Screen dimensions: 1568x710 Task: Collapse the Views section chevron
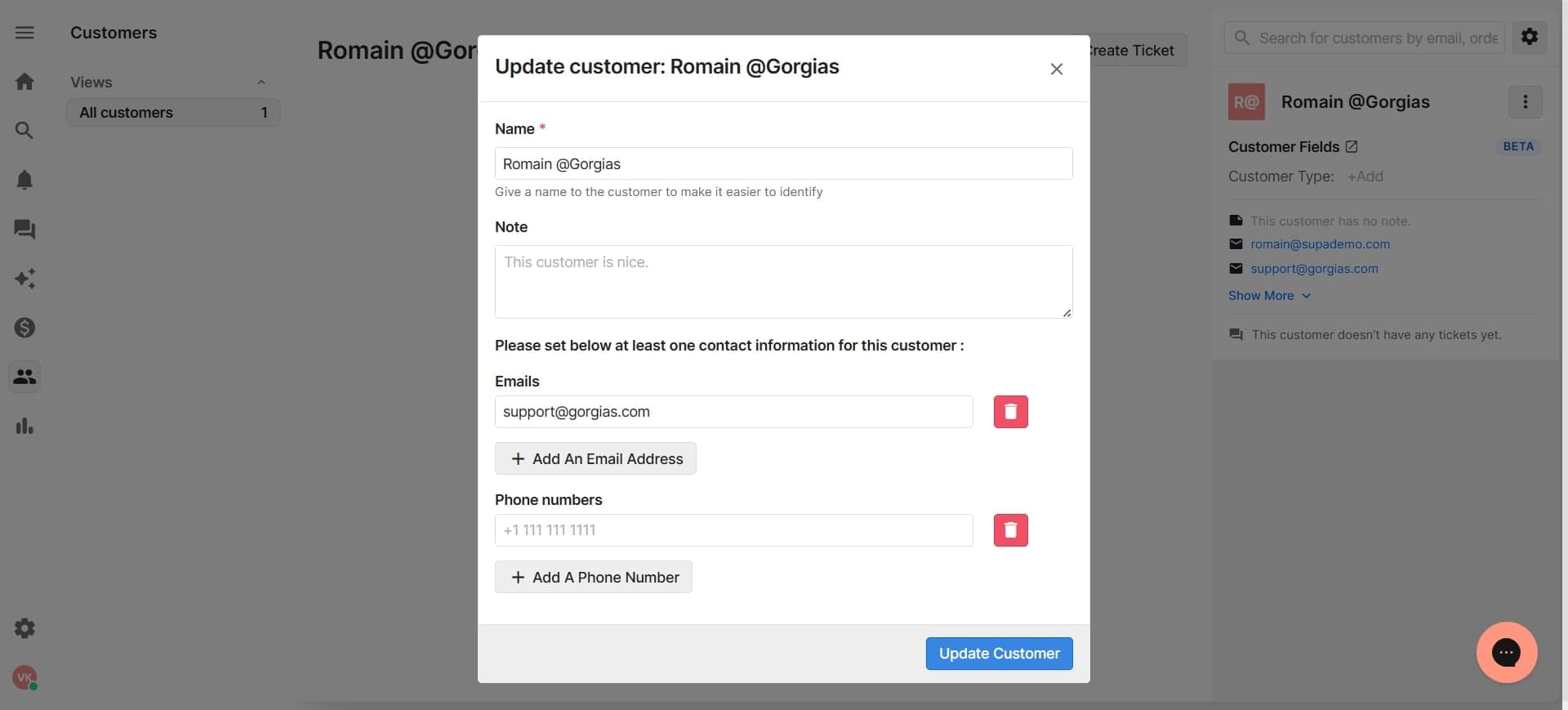(261, 83)
